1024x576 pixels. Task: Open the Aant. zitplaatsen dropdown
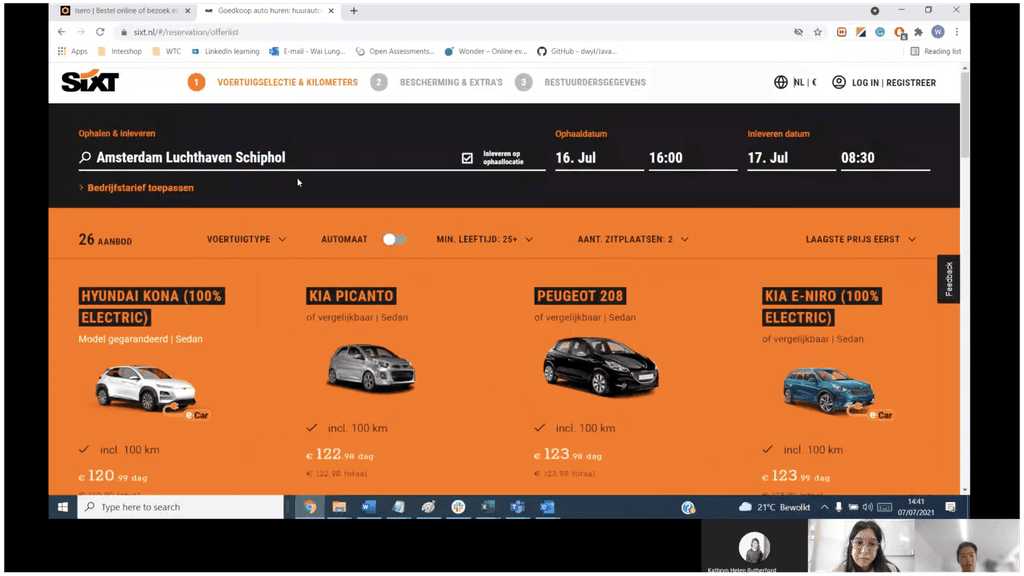coord(633,240)
